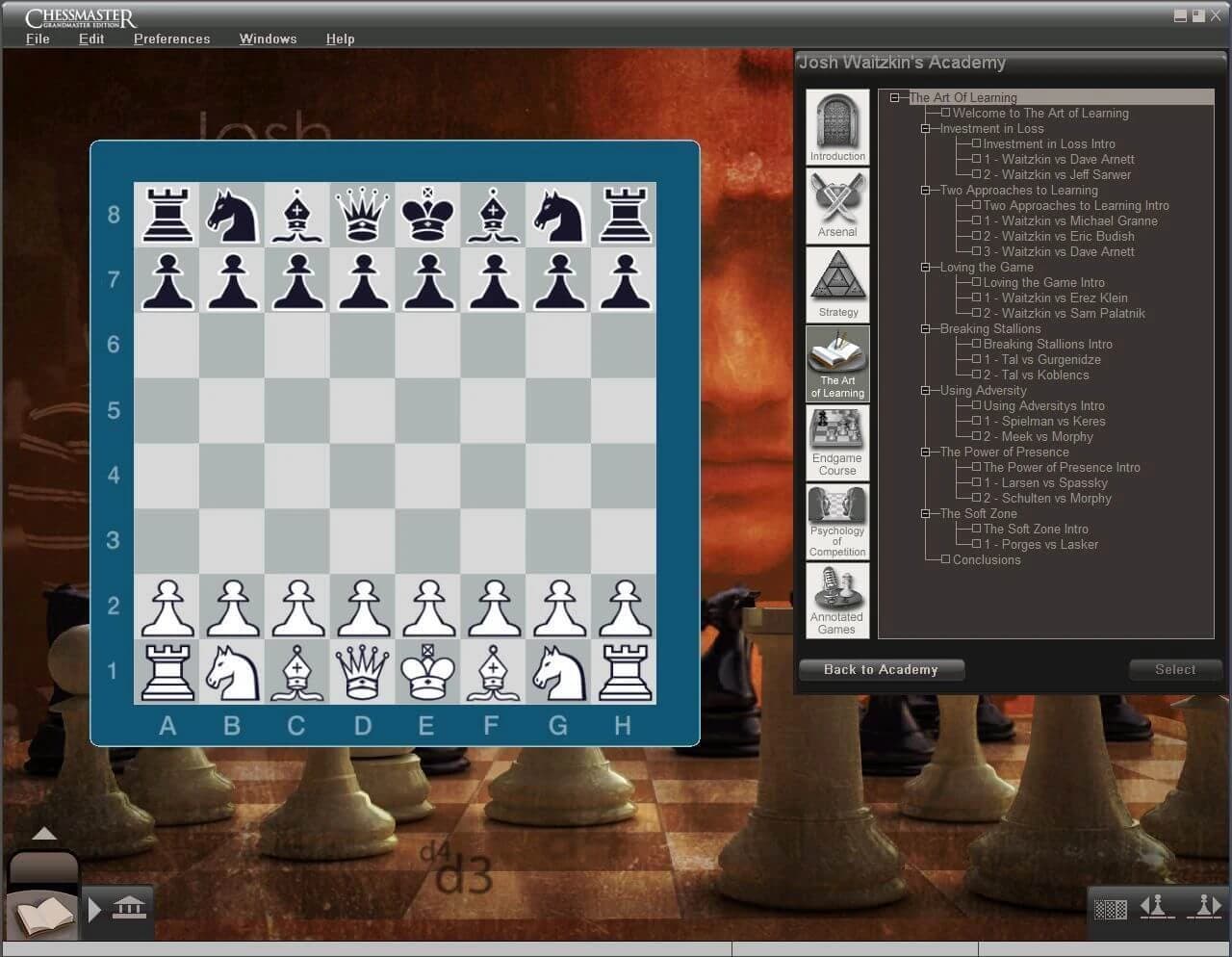Open the Strategy pyramid icon
The height and width of the screenshot is (957, 1232).
click(837, 283)
